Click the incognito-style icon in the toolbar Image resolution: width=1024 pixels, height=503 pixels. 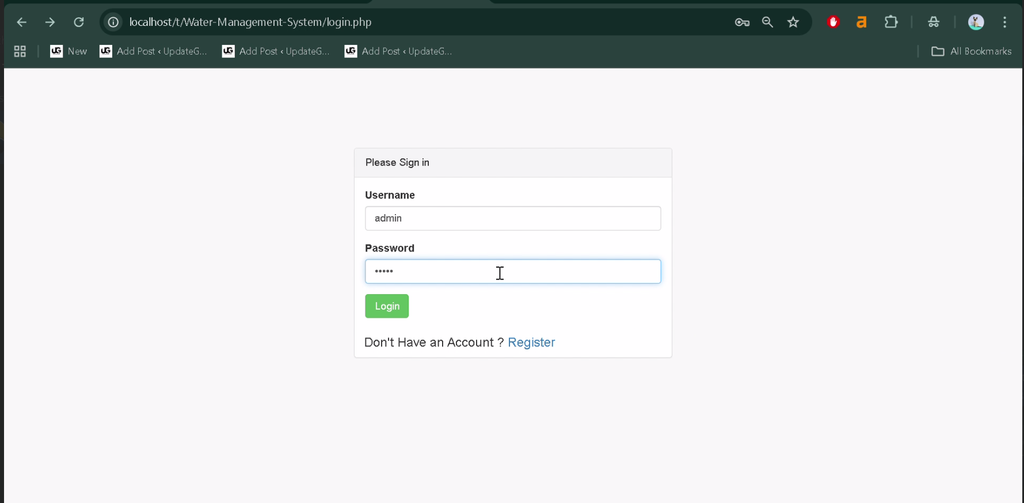933,22
